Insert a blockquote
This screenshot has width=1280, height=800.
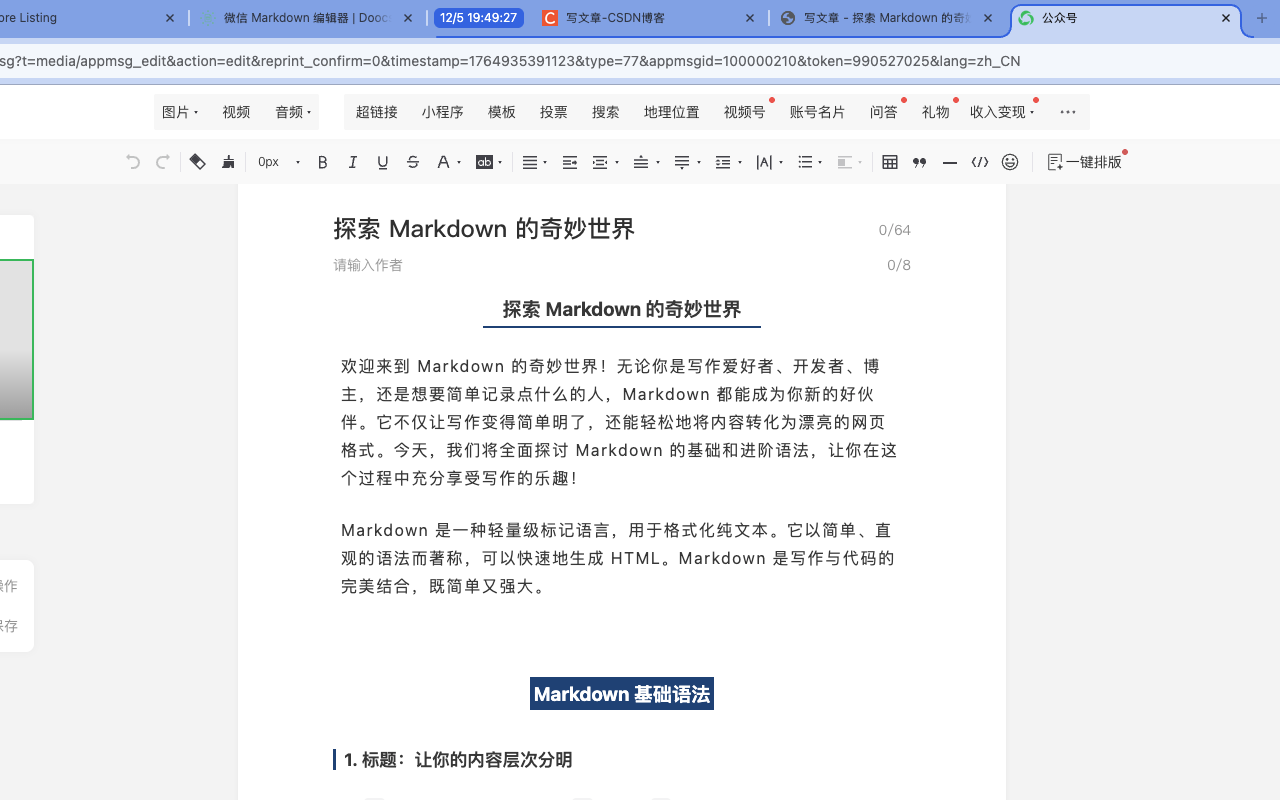919,161
